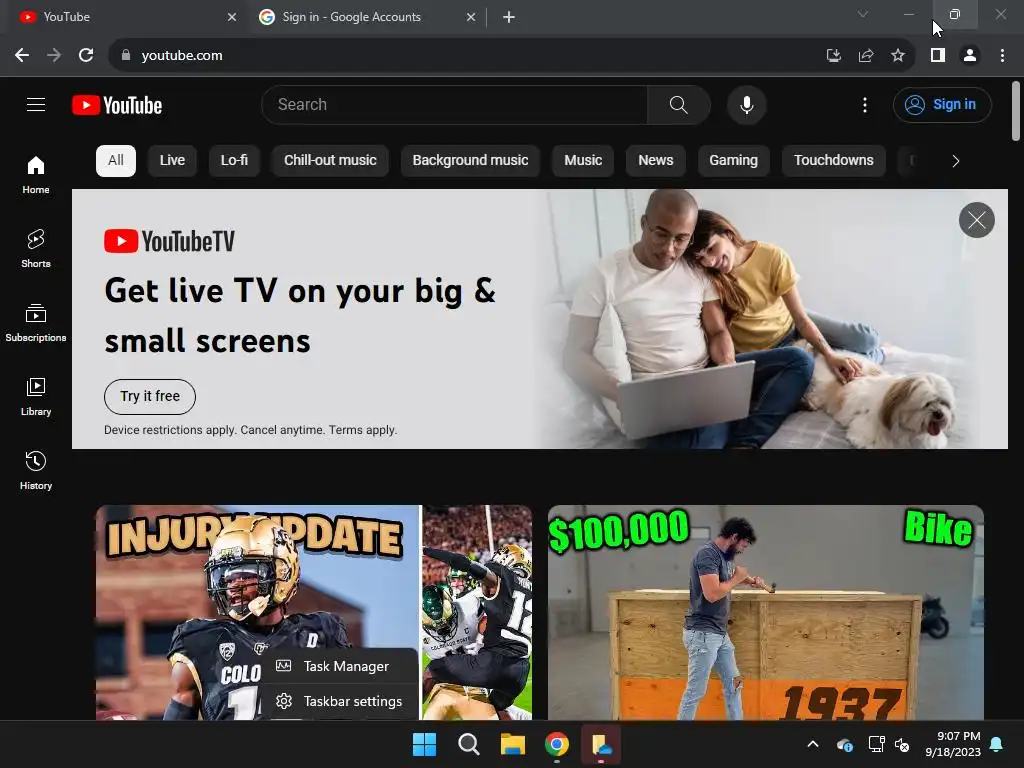Viewport: 1024px width, 768px height.
Task: Click the muted volume tray icon
Action: point(903,744)
